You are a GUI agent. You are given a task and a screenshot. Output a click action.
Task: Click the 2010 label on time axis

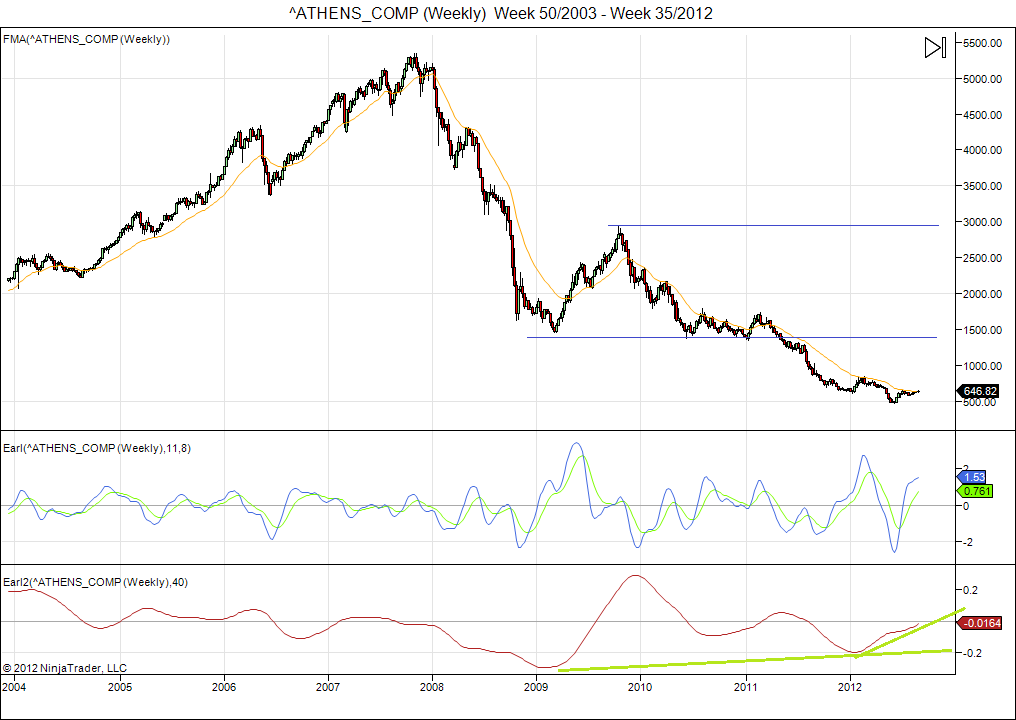pos(640,688)
